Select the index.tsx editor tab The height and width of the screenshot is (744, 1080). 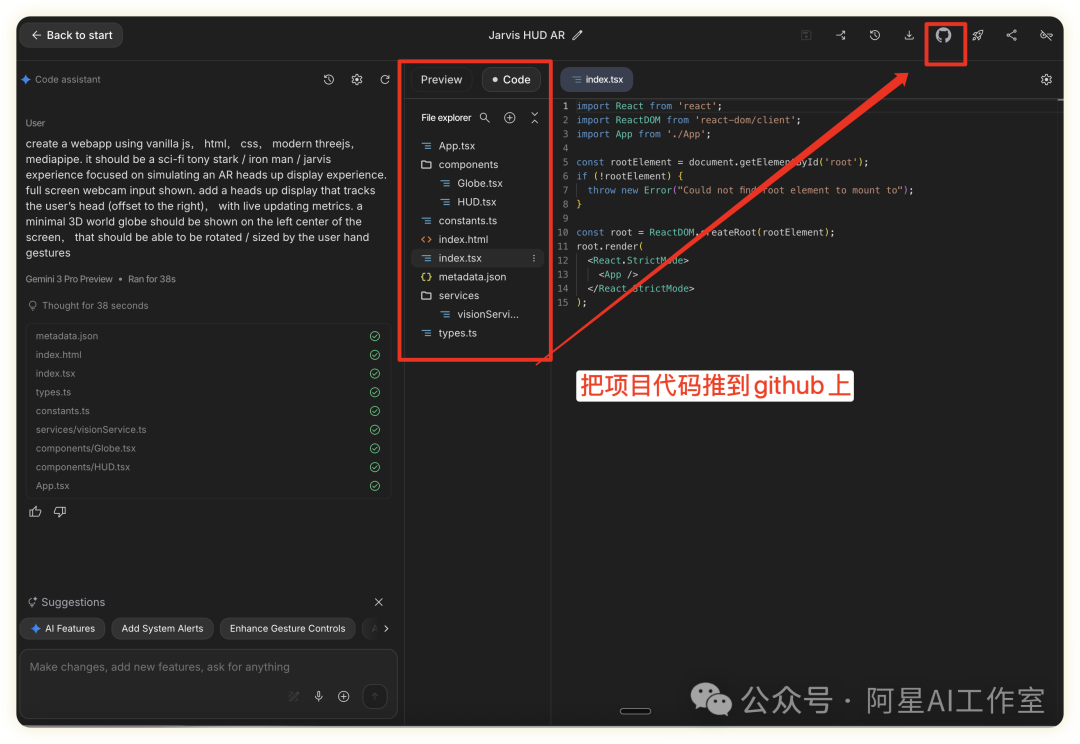[597, 79]
